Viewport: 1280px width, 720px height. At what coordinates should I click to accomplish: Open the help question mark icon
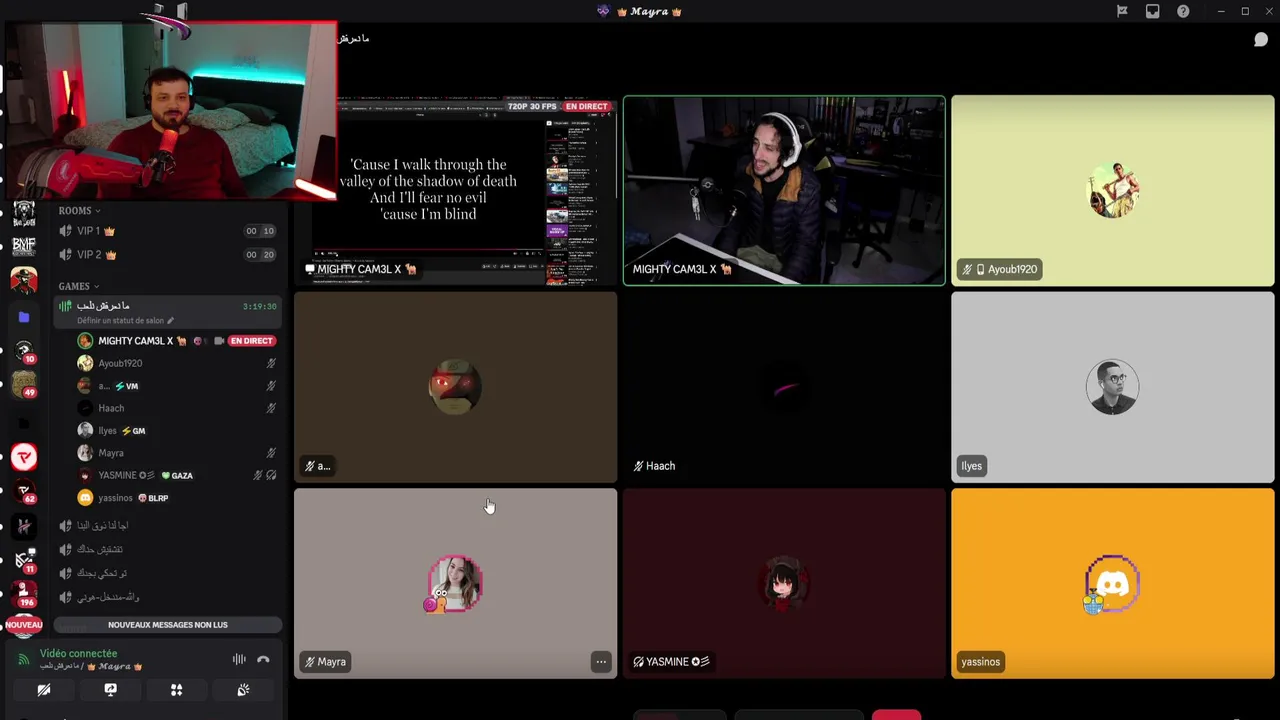[1183, 11]
